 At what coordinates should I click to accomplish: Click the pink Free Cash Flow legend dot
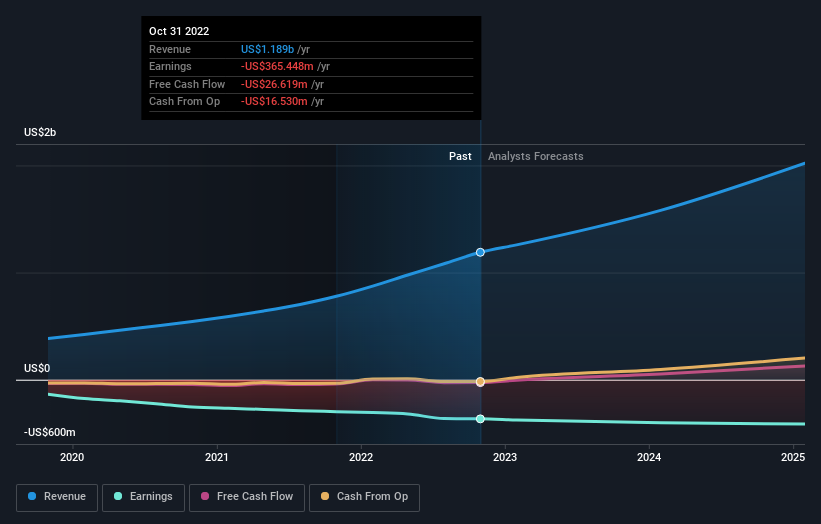pyautogui.click(x=205, y=496)
